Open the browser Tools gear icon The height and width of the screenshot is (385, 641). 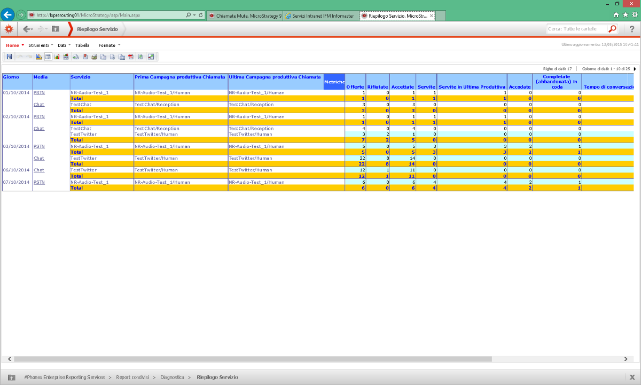(635, 15)
